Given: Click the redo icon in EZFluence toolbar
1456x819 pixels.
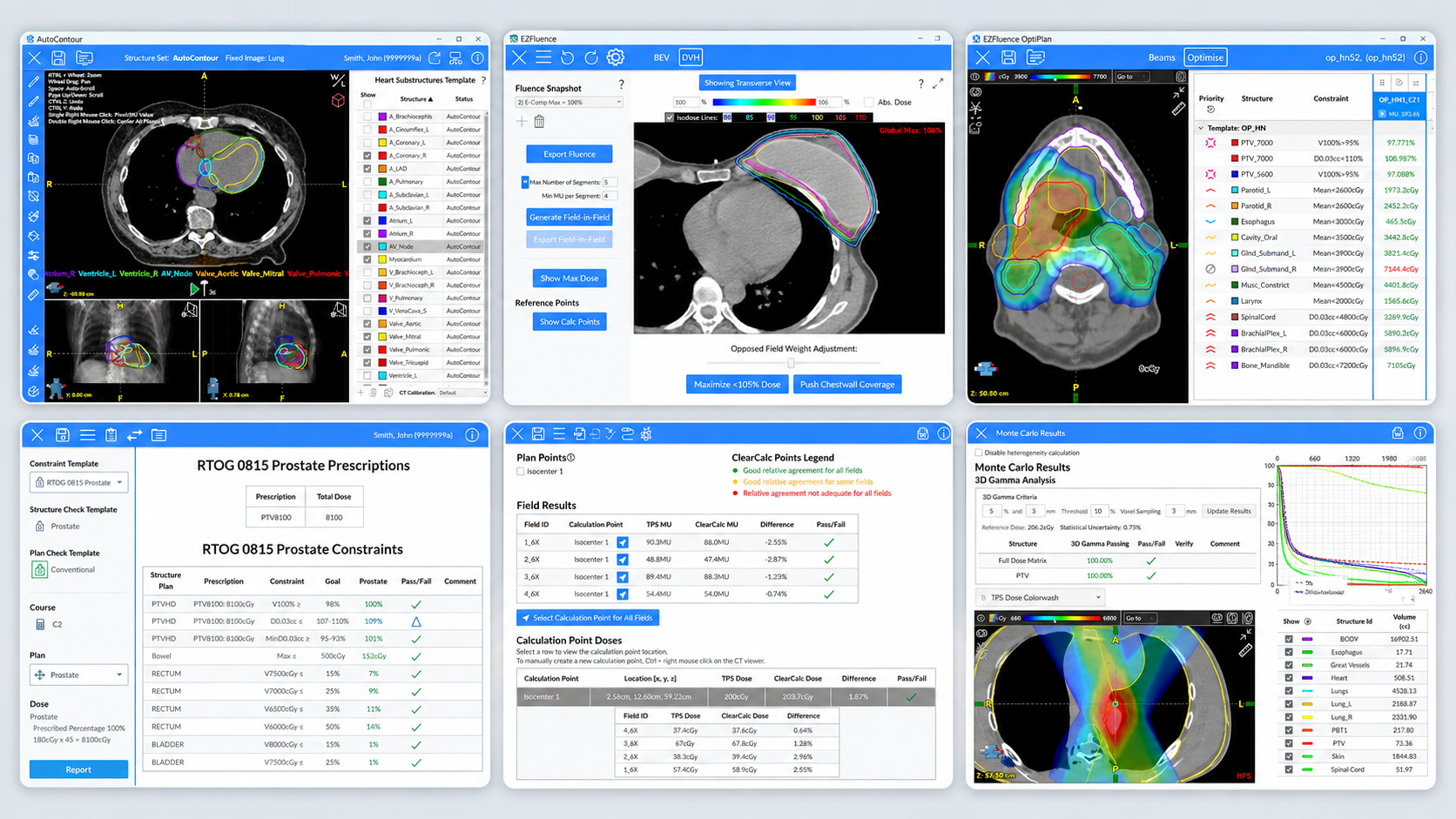Looking at the screenshot, I should 591,57.
